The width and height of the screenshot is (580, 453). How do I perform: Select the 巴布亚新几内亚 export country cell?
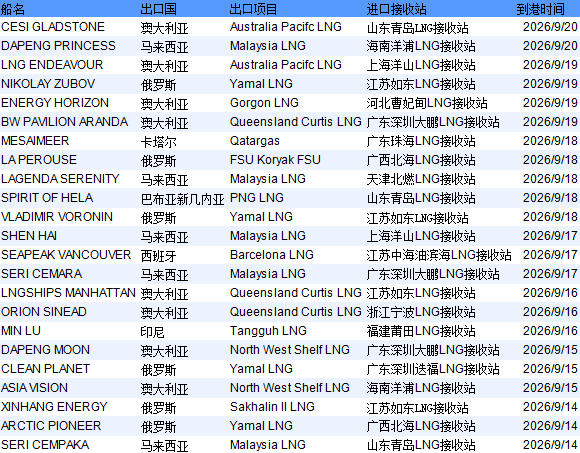182,199
